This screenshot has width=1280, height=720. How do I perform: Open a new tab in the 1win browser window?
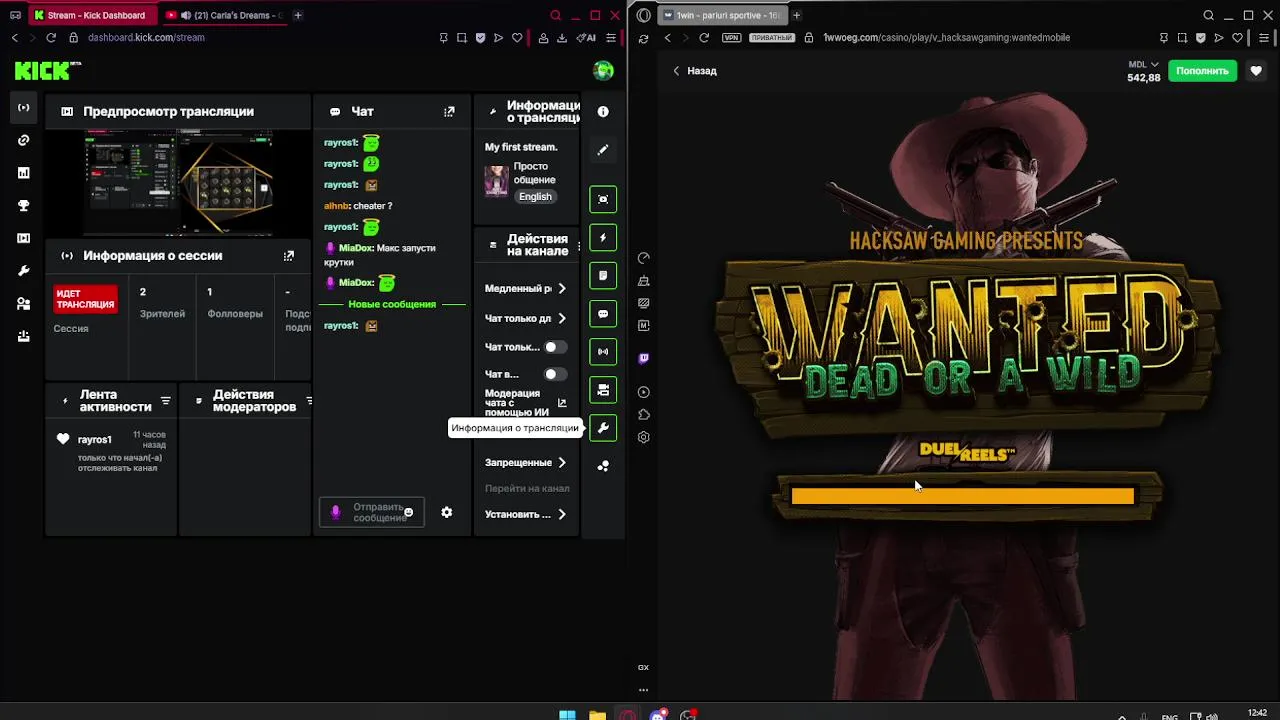[797, 15]
